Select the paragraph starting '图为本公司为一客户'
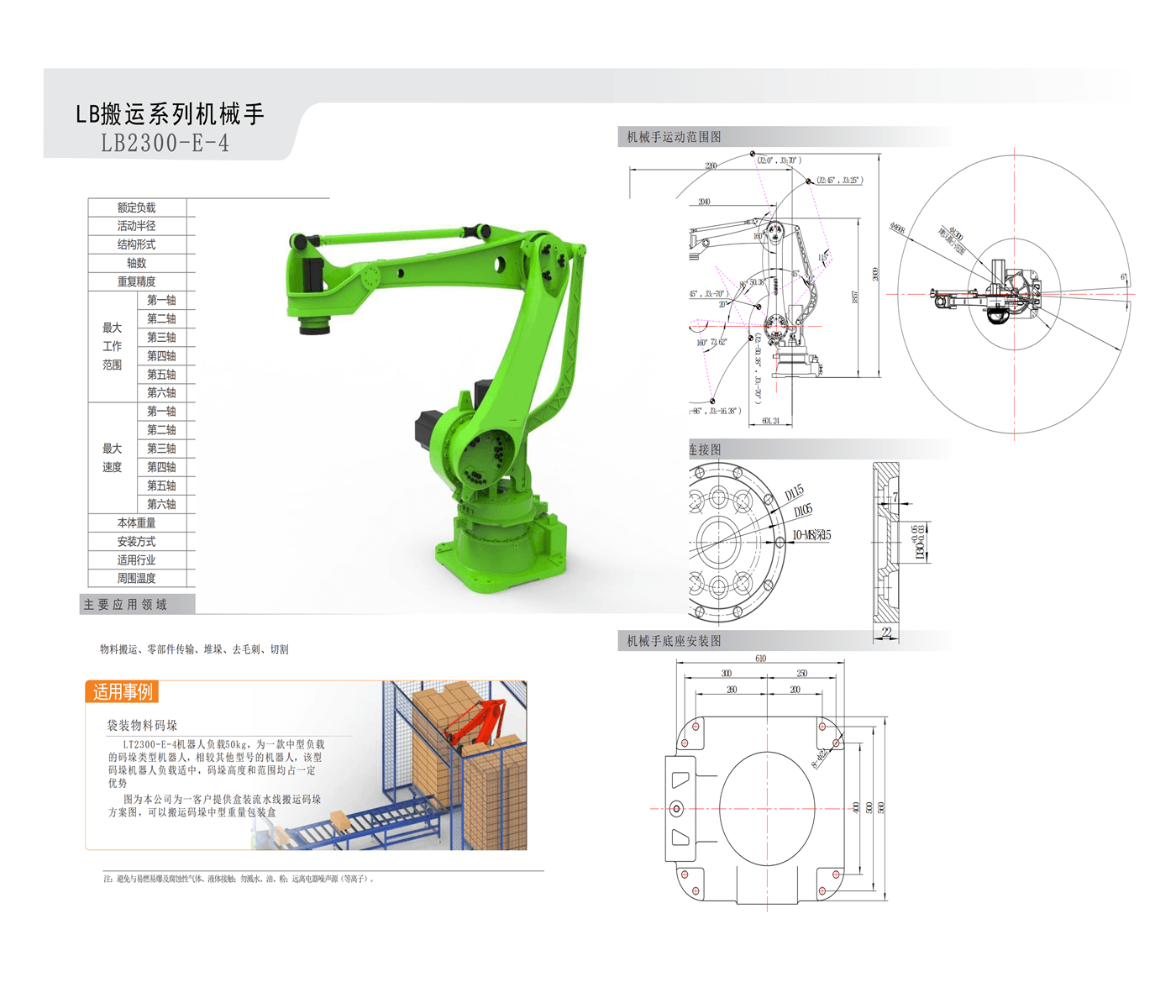This screenshot has width=1176, height=1008. [214, 806]
